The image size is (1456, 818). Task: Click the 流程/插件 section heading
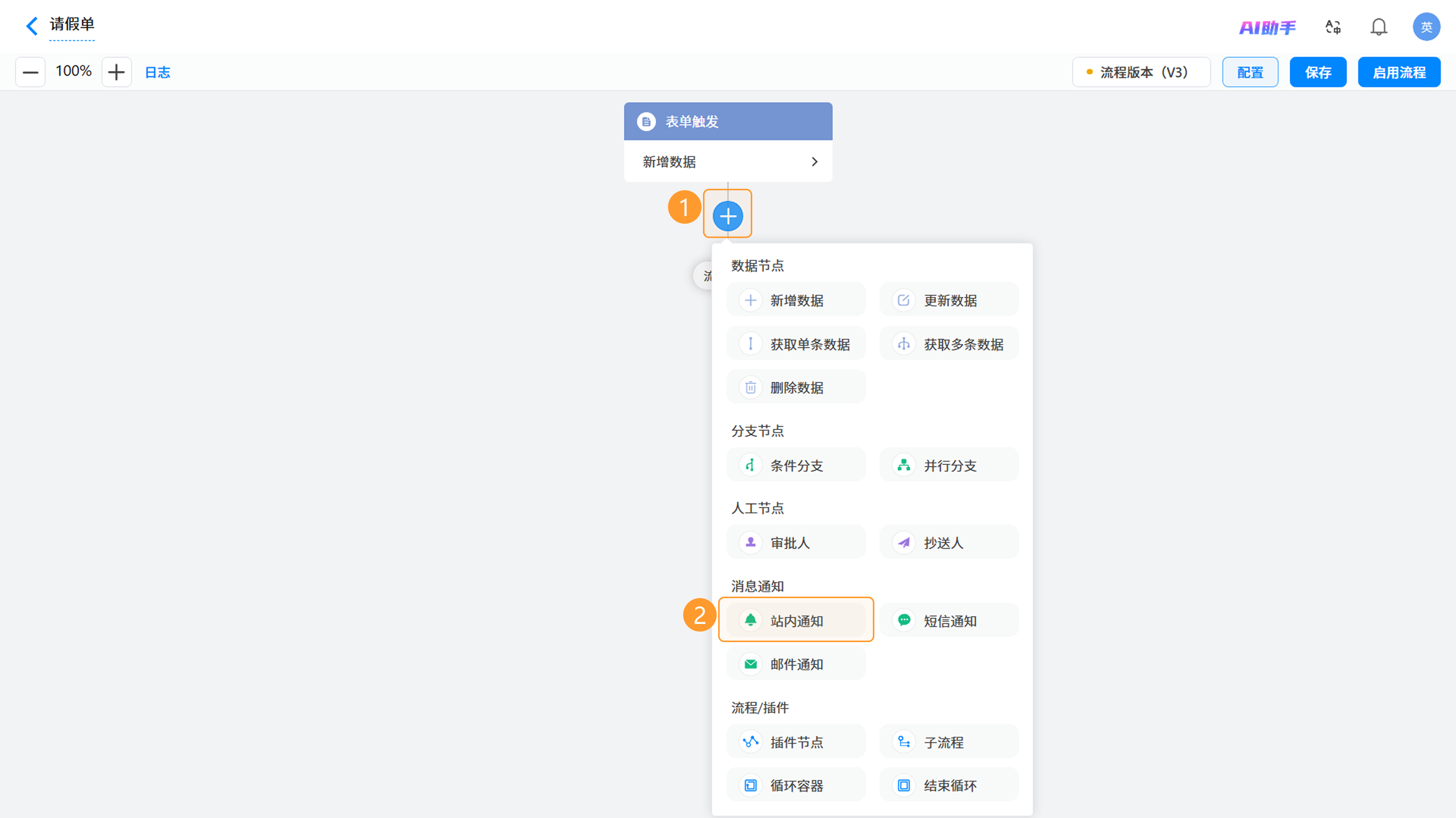(759, 708)
